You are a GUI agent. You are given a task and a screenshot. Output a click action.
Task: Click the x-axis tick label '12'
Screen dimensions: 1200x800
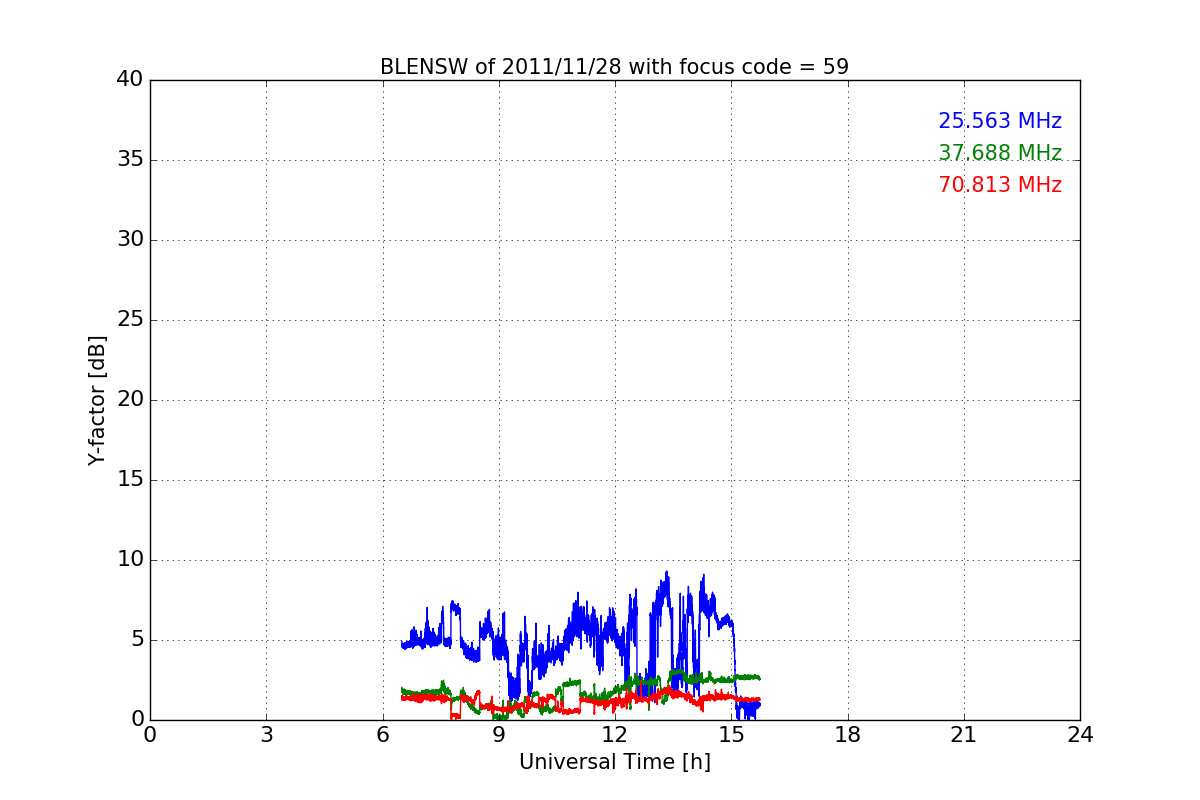click(615, 735)
